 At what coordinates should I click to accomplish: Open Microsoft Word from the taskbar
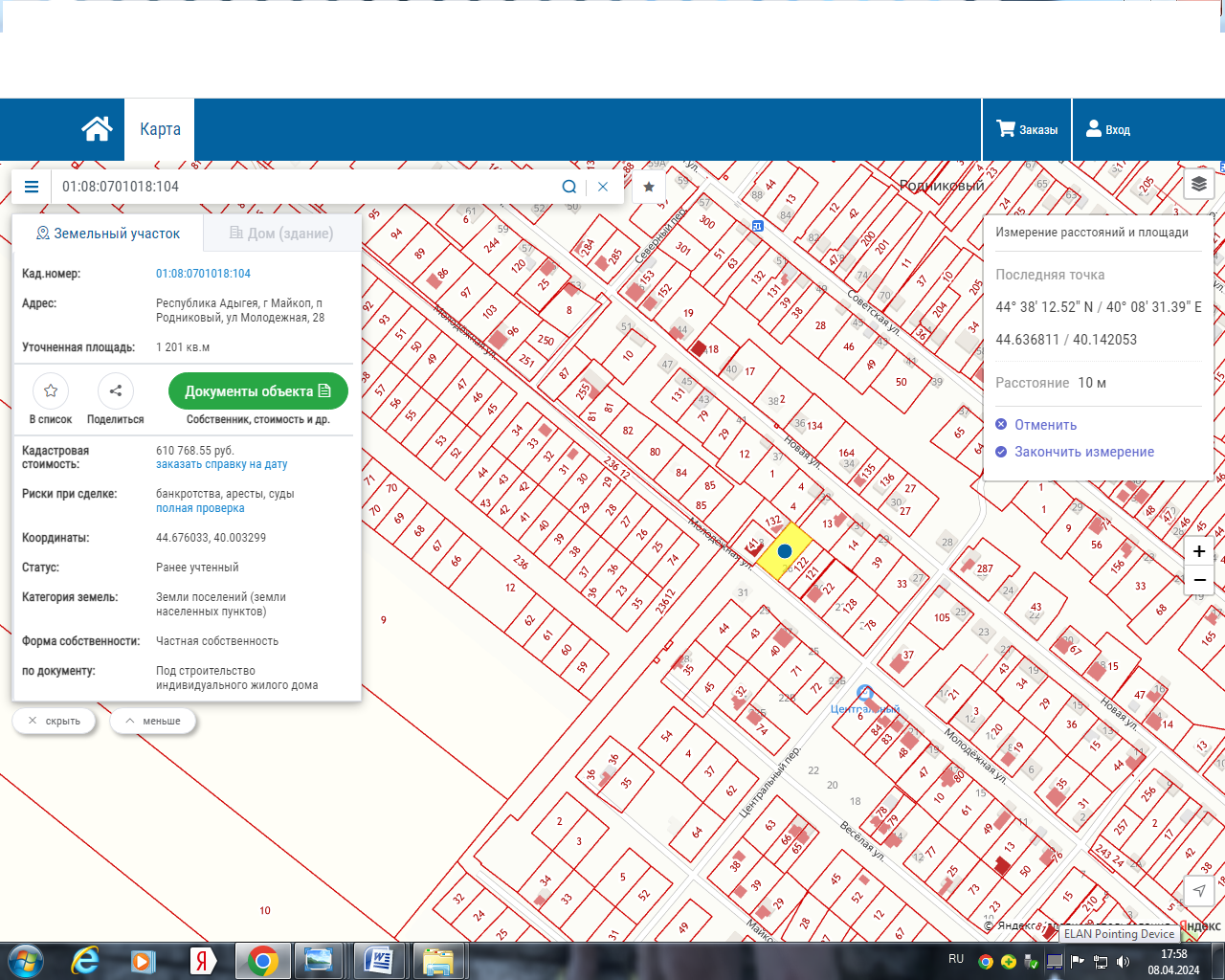379,960
